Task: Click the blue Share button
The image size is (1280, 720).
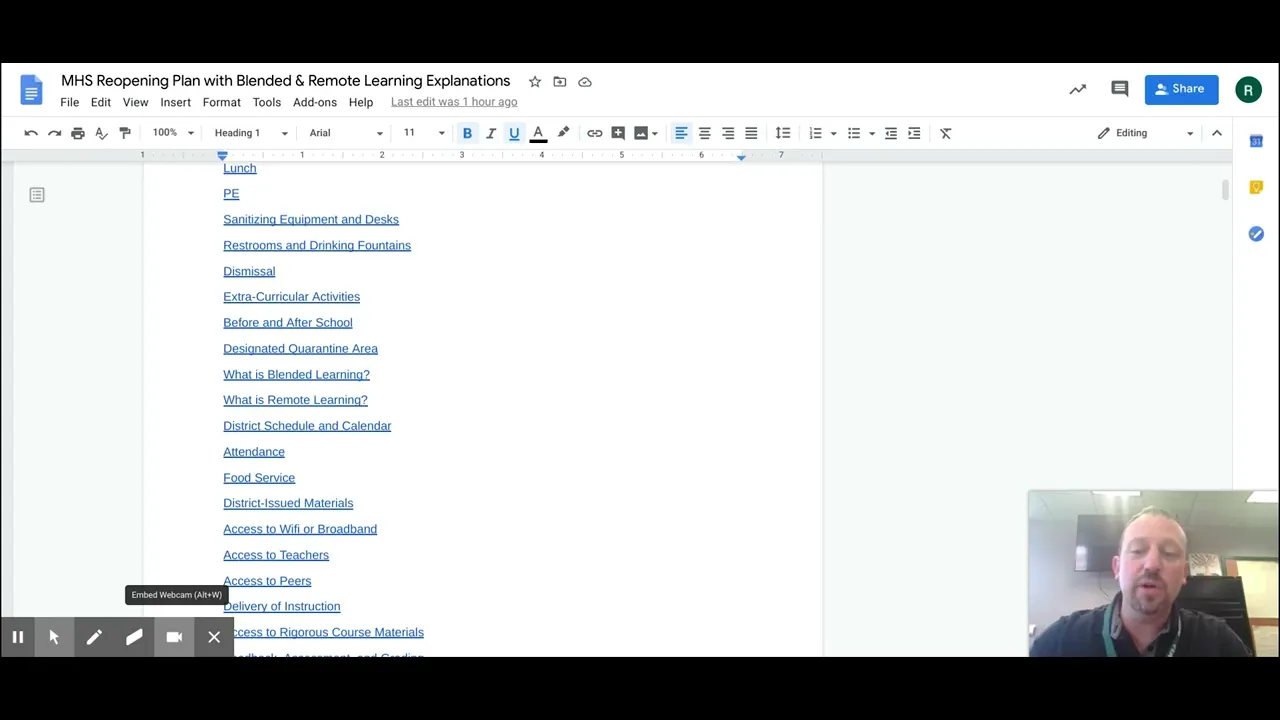Action: click(x=1181, y=89)
